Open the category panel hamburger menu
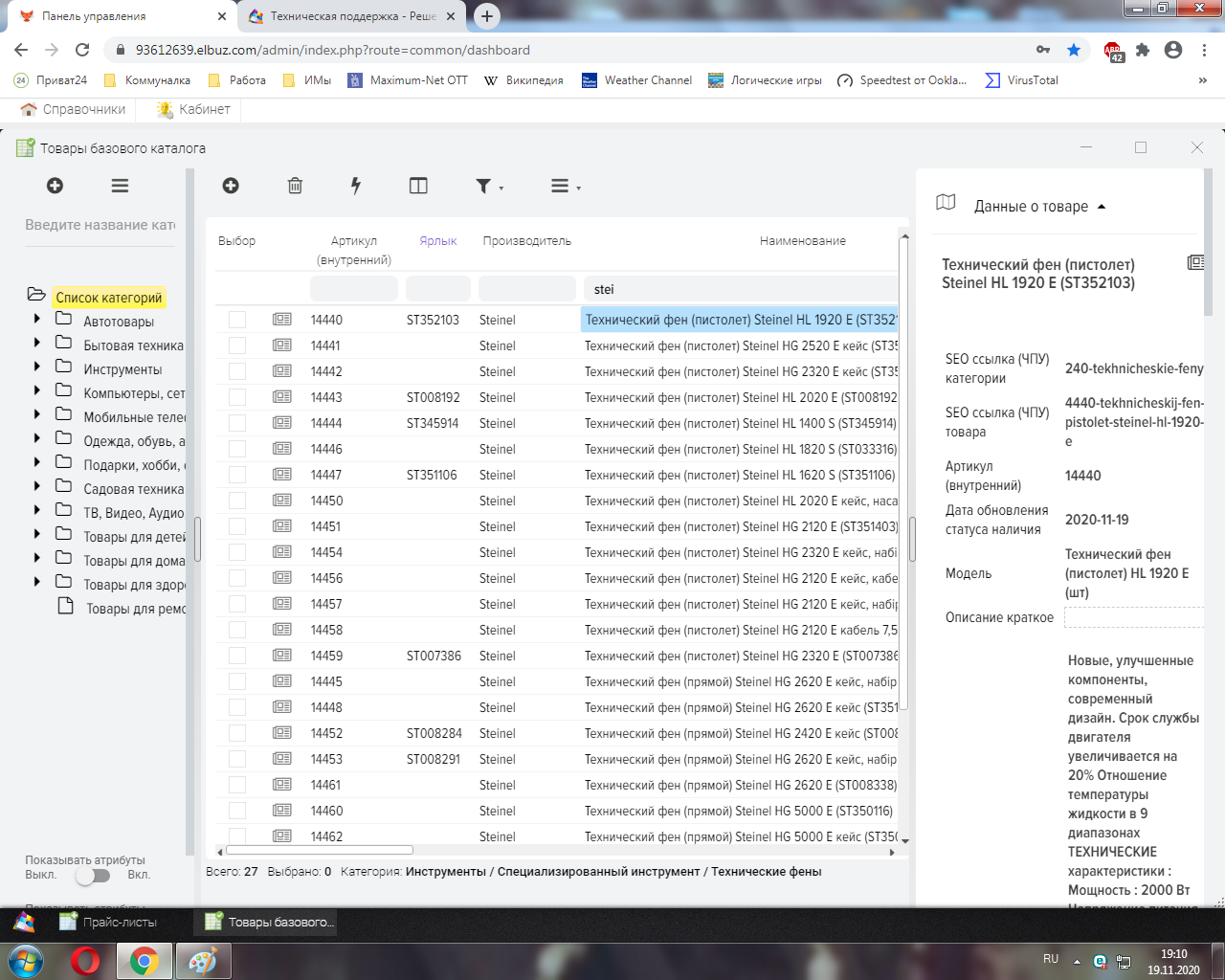Viewport: 1225px width, 980px height. click(120, 186)
